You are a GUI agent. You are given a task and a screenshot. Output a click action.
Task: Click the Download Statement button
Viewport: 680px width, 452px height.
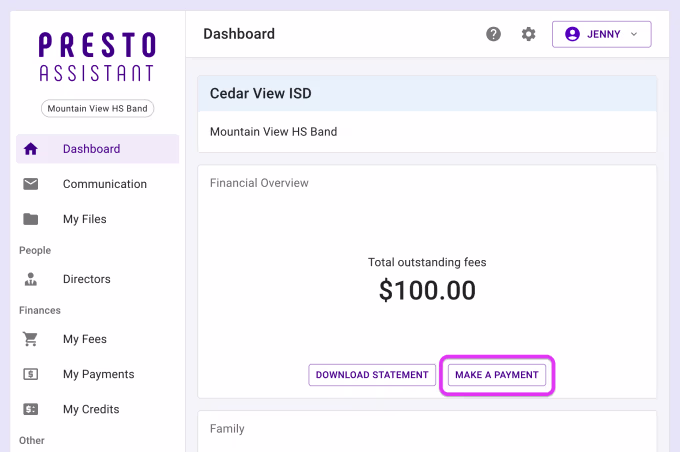coord(372,375)
